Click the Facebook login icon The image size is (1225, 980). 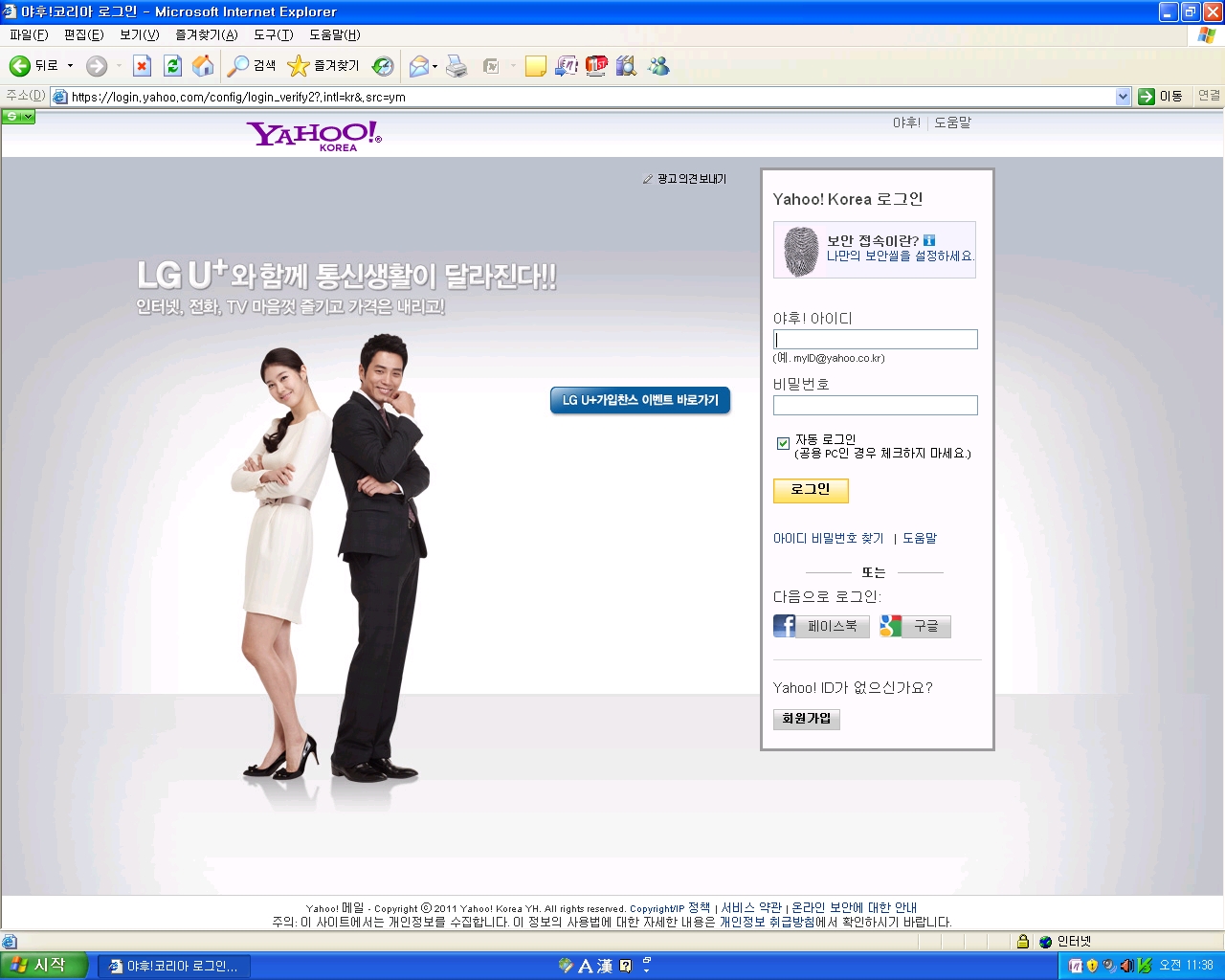pos(785,626)
